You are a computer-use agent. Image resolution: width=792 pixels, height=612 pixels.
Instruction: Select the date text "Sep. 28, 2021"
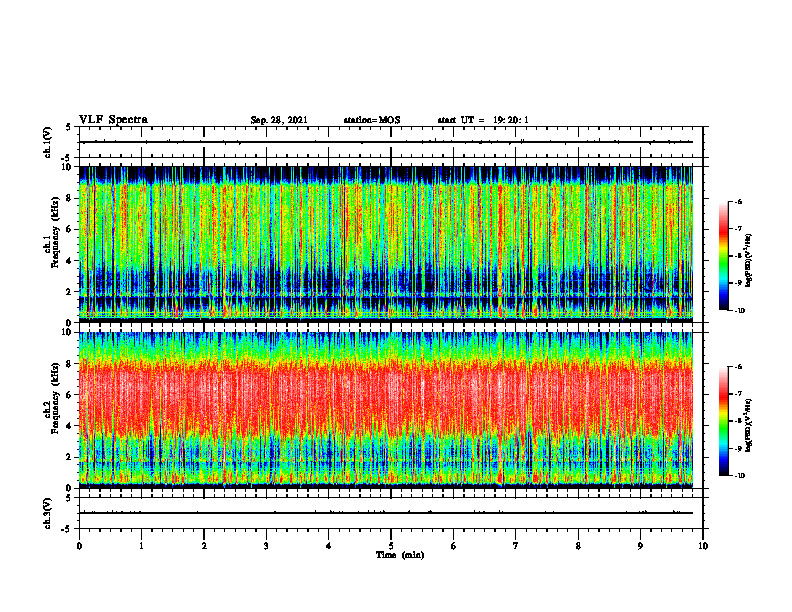tap(279, 120)
